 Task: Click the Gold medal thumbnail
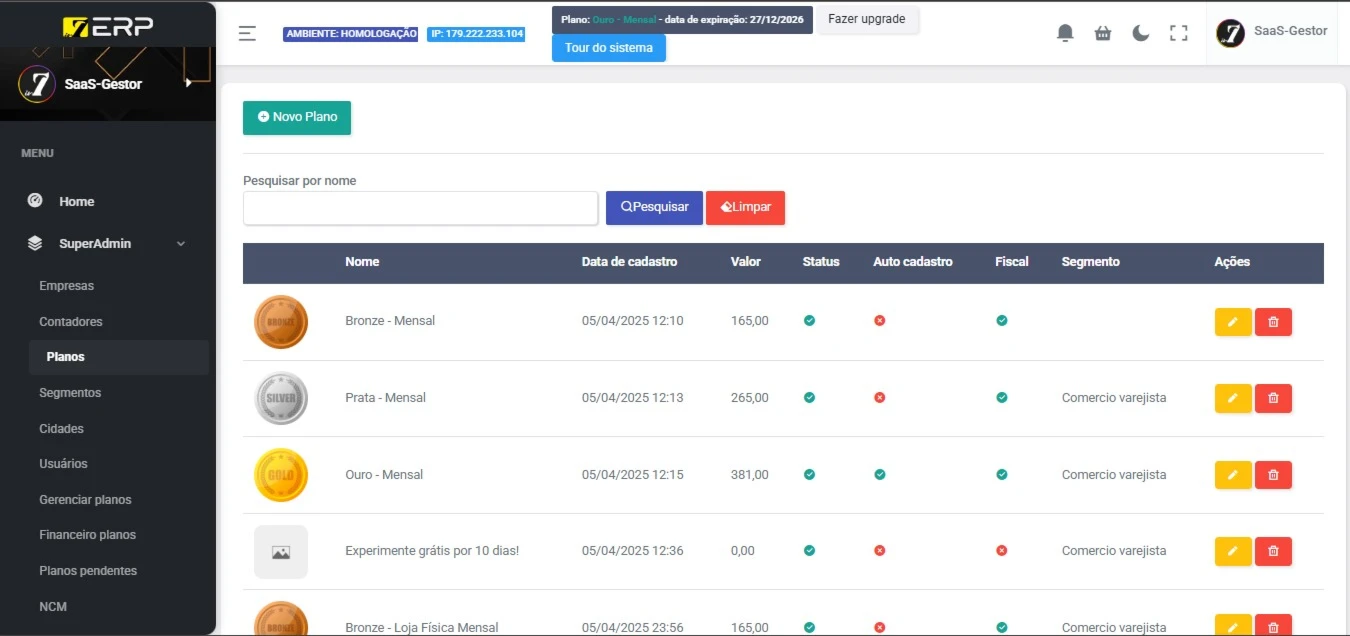[x=281, y=475]
